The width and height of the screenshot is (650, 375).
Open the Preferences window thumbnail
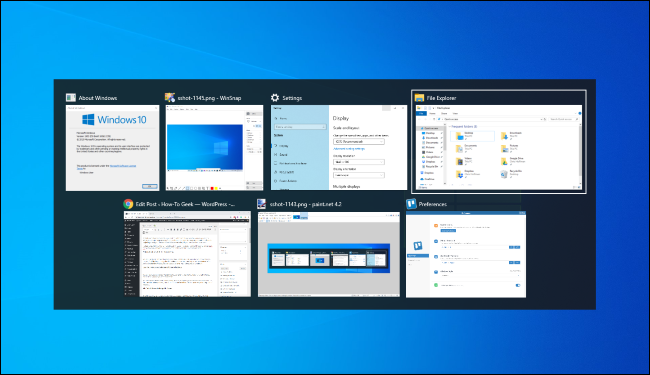[466, 254]
